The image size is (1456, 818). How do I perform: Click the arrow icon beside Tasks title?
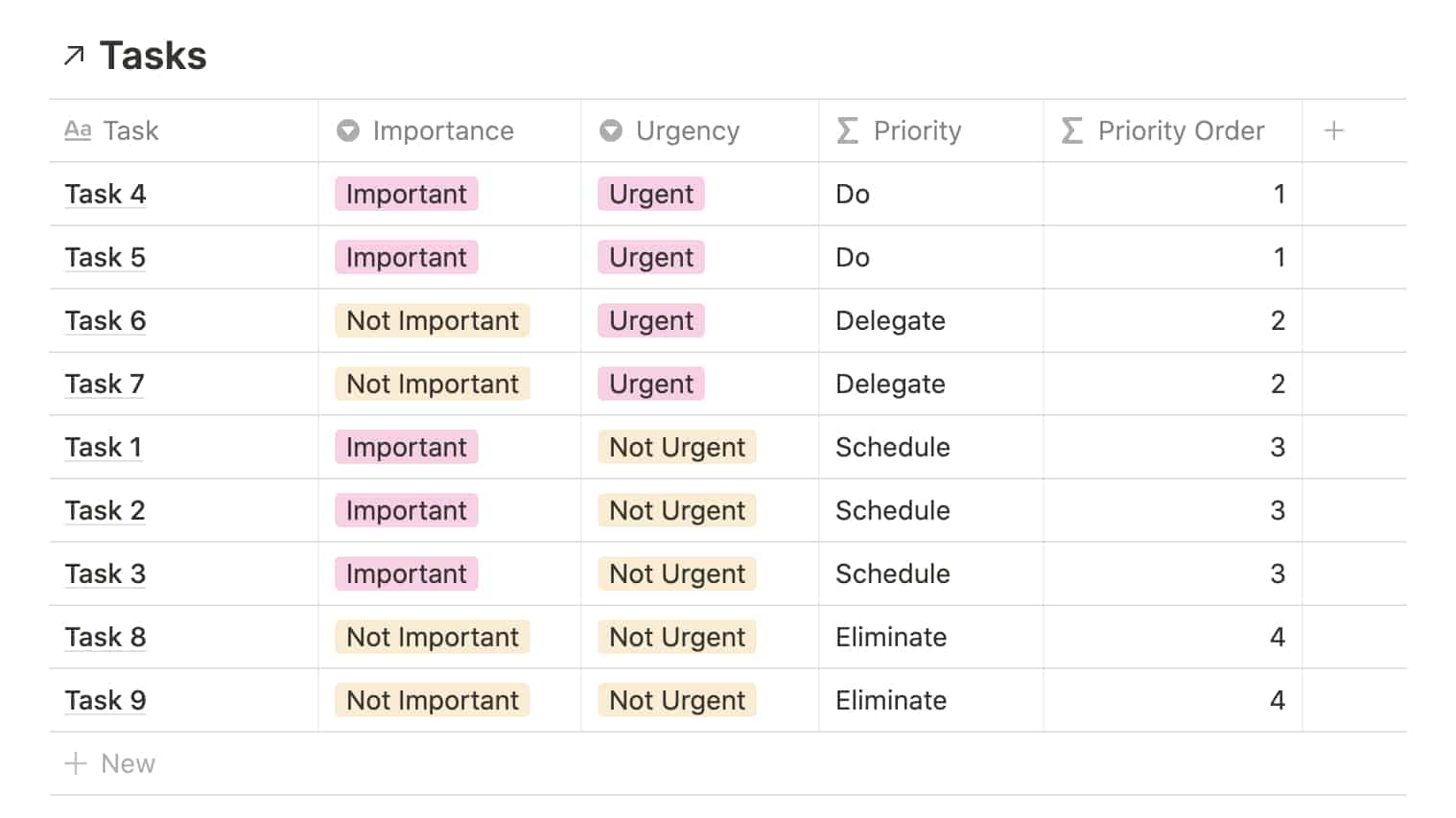tap(74, 57)
